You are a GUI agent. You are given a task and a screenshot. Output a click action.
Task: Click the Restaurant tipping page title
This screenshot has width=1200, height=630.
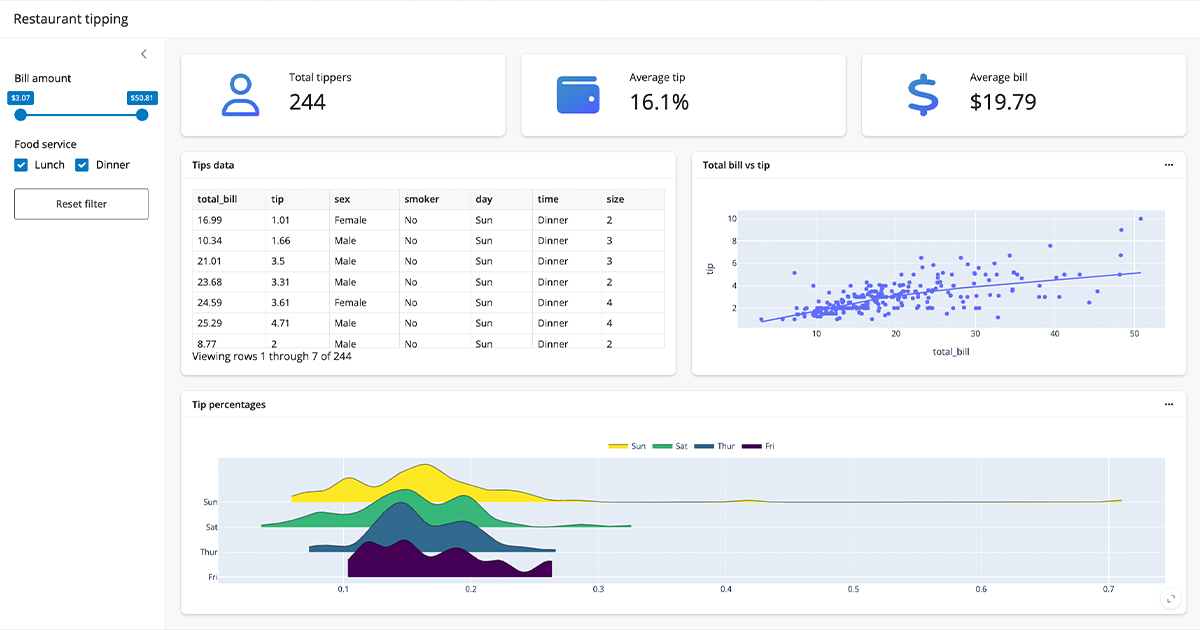(x=71, y=19)
